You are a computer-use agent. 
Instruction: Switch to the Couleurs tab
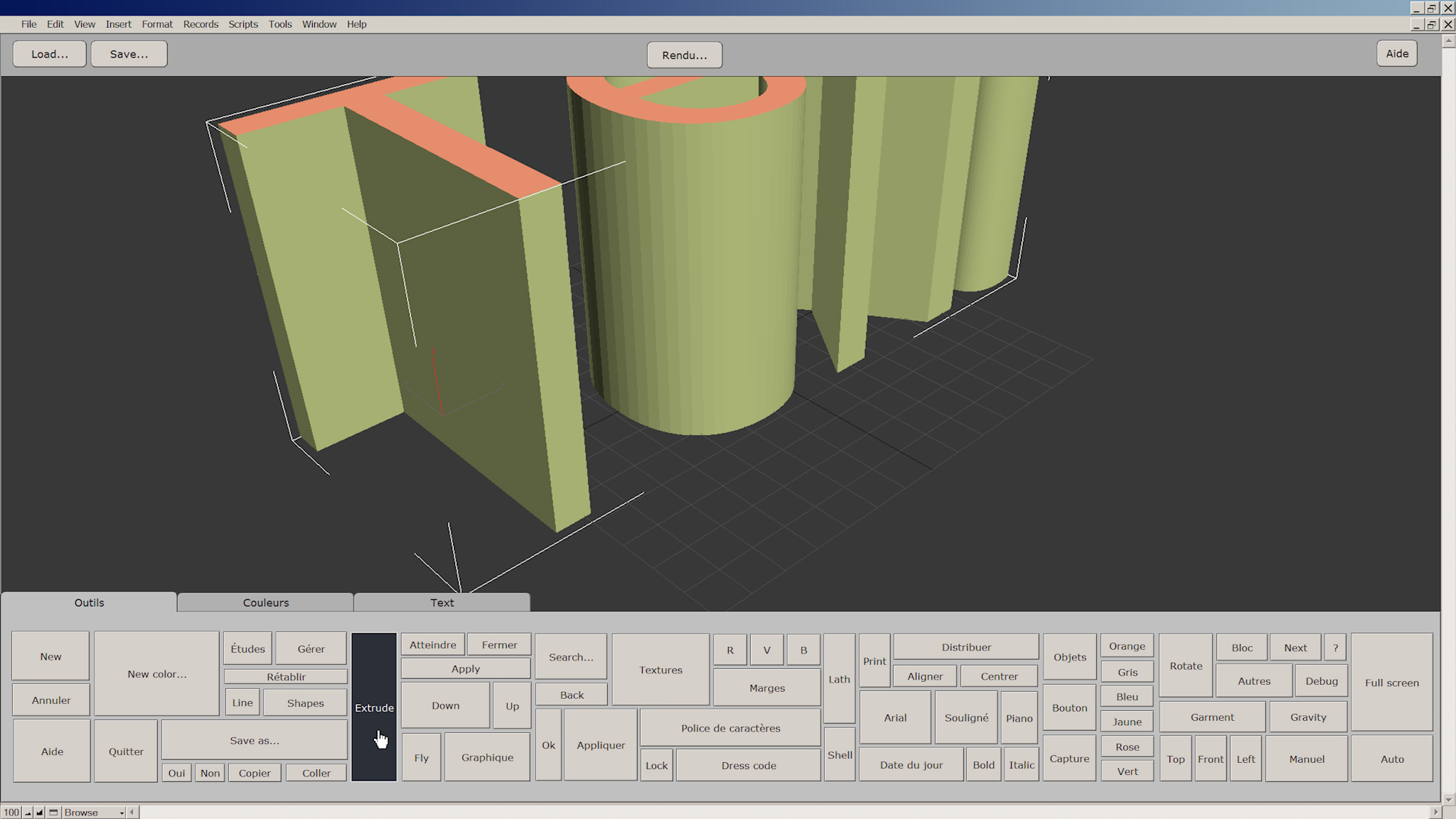tap(266, 602)
